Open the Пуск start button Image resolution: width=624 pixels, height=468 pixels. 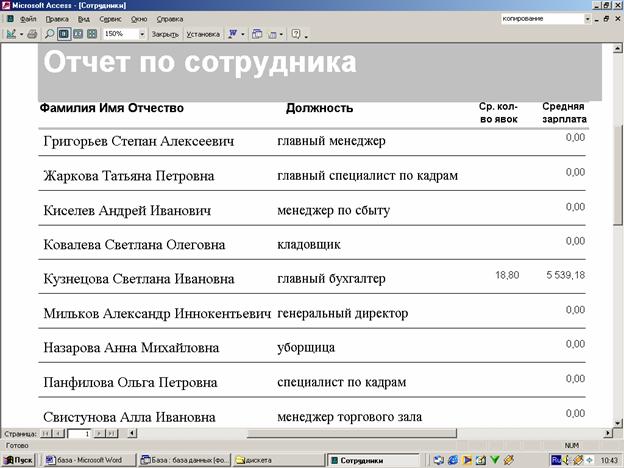(x=18, y=460)
